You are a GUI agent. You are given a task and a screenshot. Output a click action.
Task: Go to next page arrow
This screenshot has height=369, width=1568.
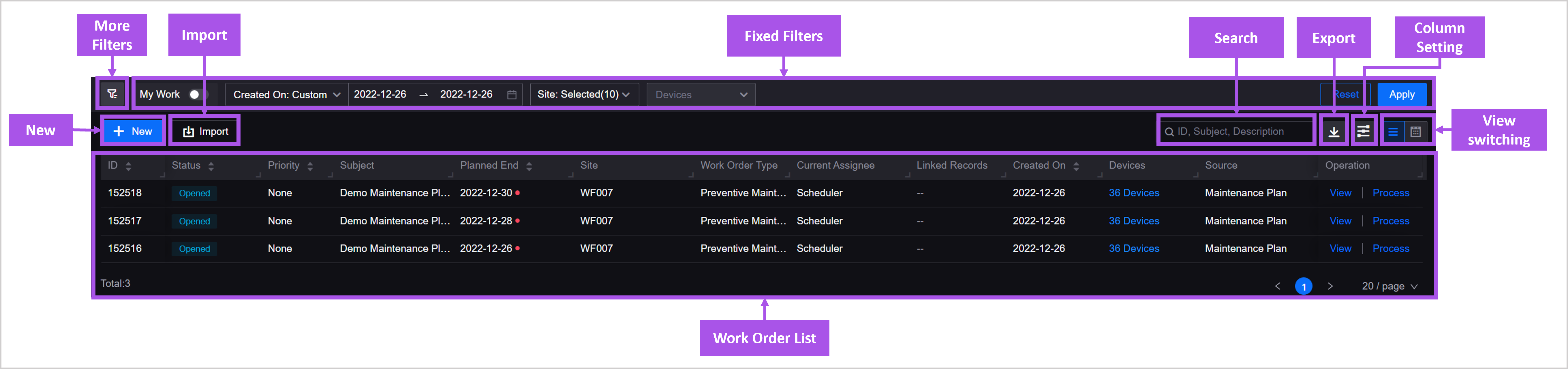(x=1330, y=286)
